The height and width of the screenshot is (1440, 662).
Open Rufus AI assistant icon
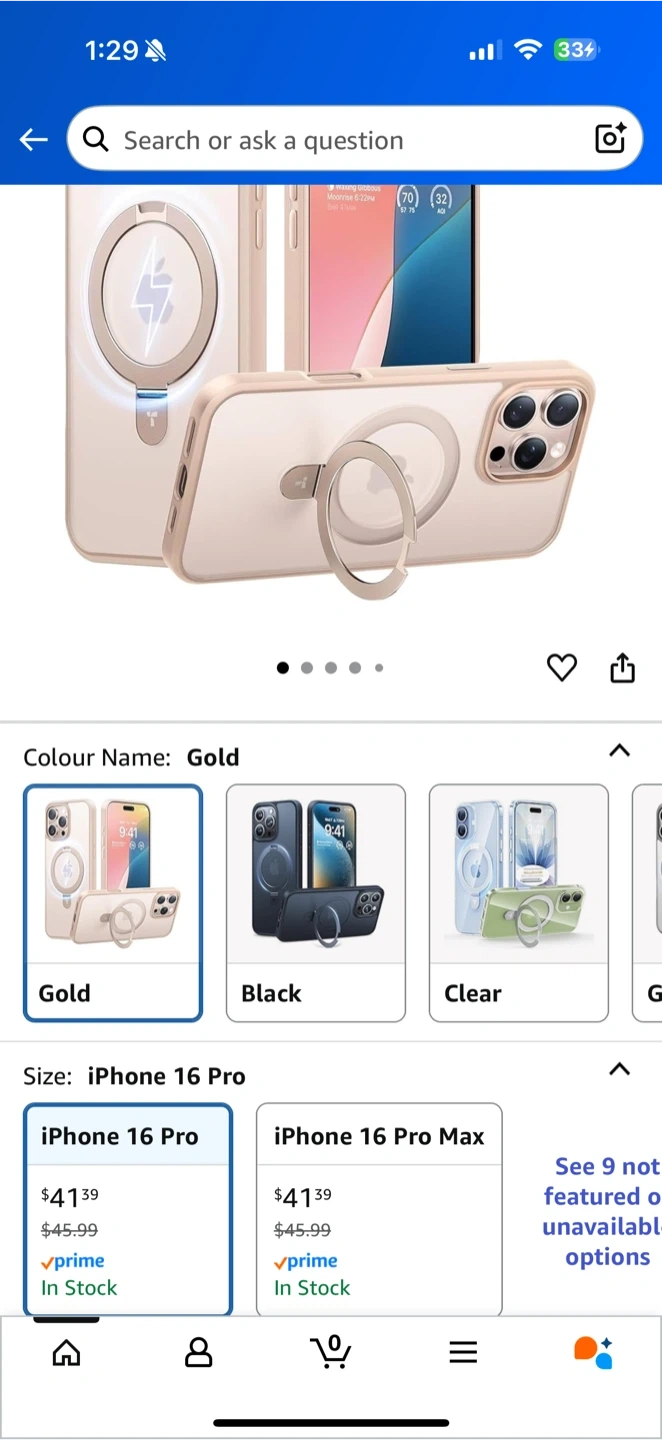593,1352
